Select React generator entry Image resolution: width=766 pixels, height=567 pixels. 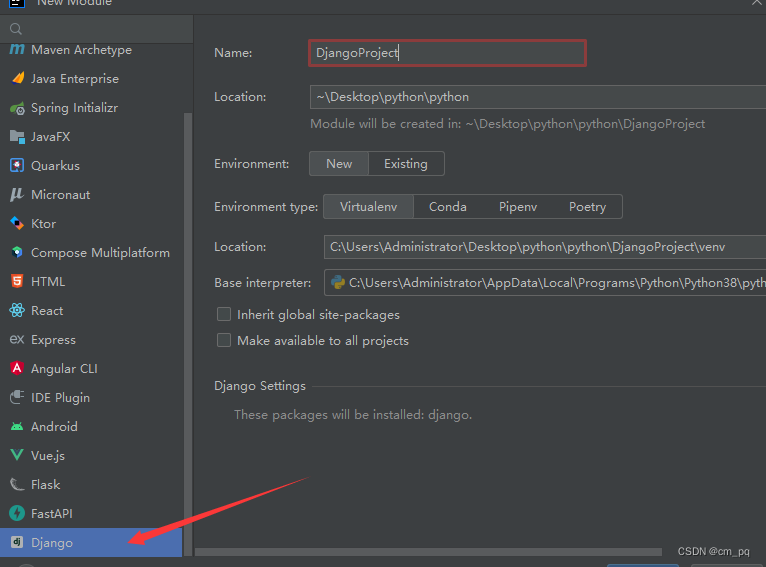tap(91, 310)
